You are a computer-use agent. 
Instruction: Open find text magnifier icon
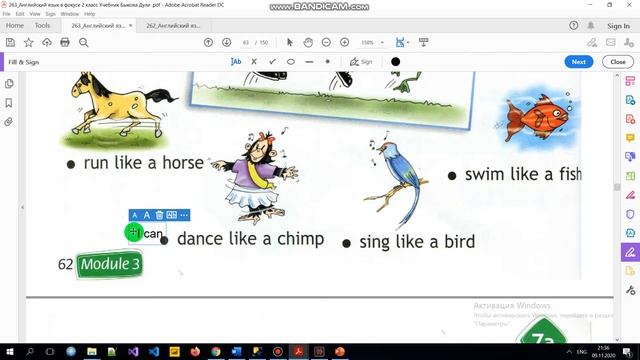pyautogui.click(x=84, y=42)
